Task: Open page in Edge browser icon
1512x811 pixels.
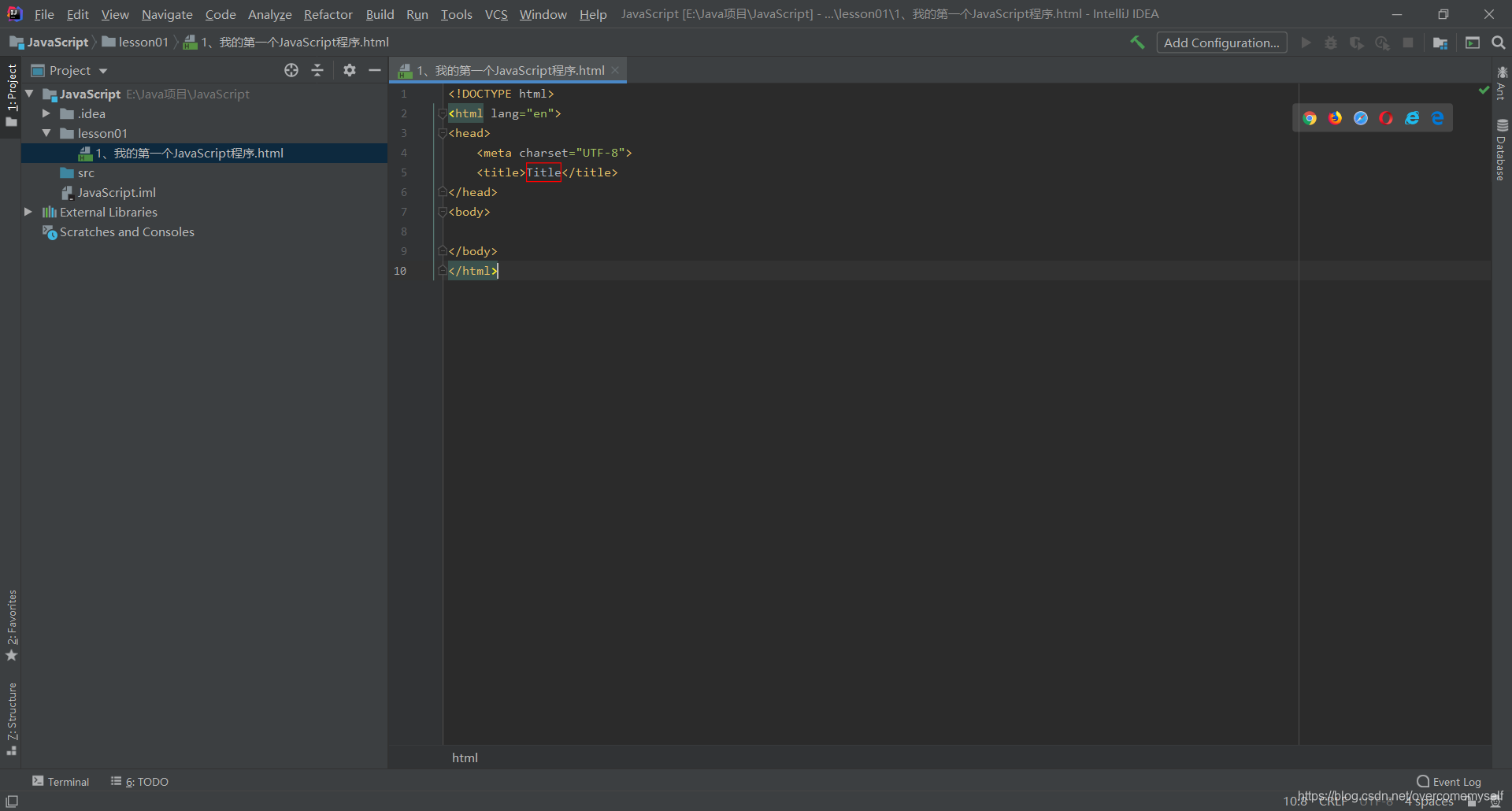Action: click(1438, 118)
